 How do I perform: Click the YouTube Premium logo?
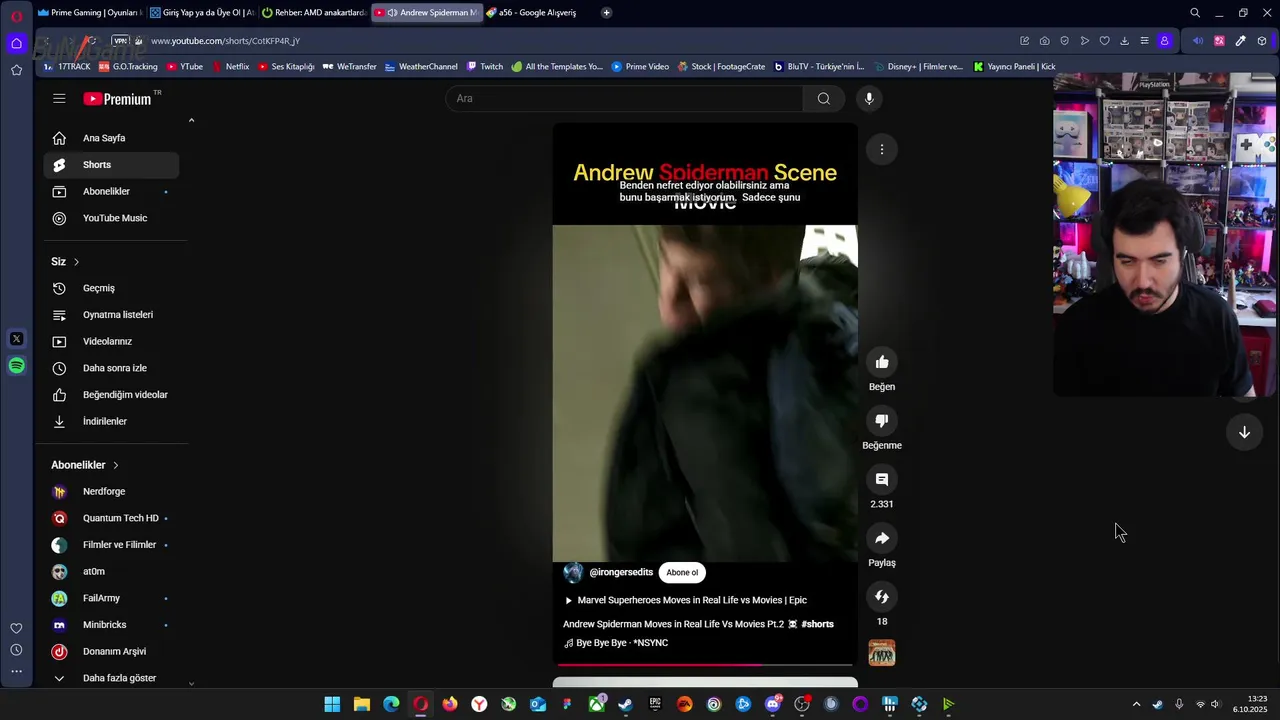click(118, 98)
